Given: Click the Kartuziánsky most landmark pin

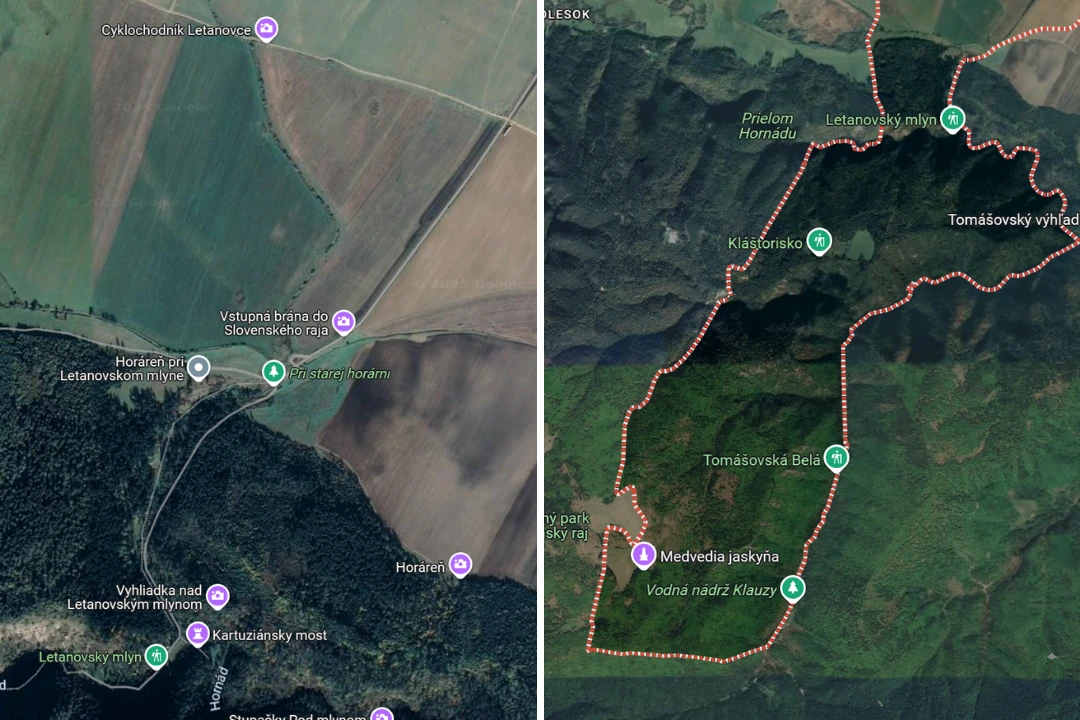Looking at the screenshot, I should 197,634.
